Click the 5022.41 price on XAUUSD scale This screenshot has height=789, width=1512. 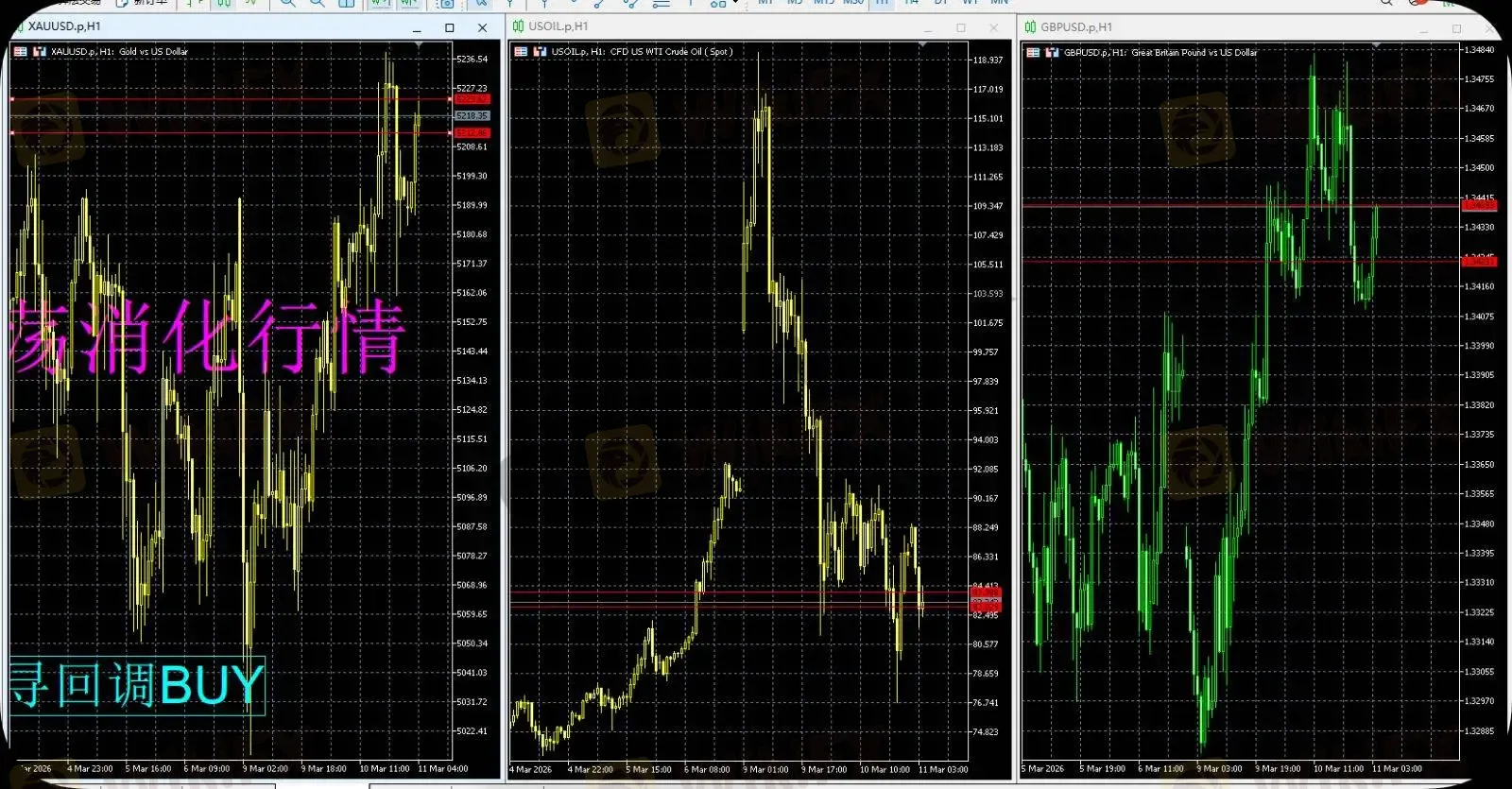tap(472, 731)
